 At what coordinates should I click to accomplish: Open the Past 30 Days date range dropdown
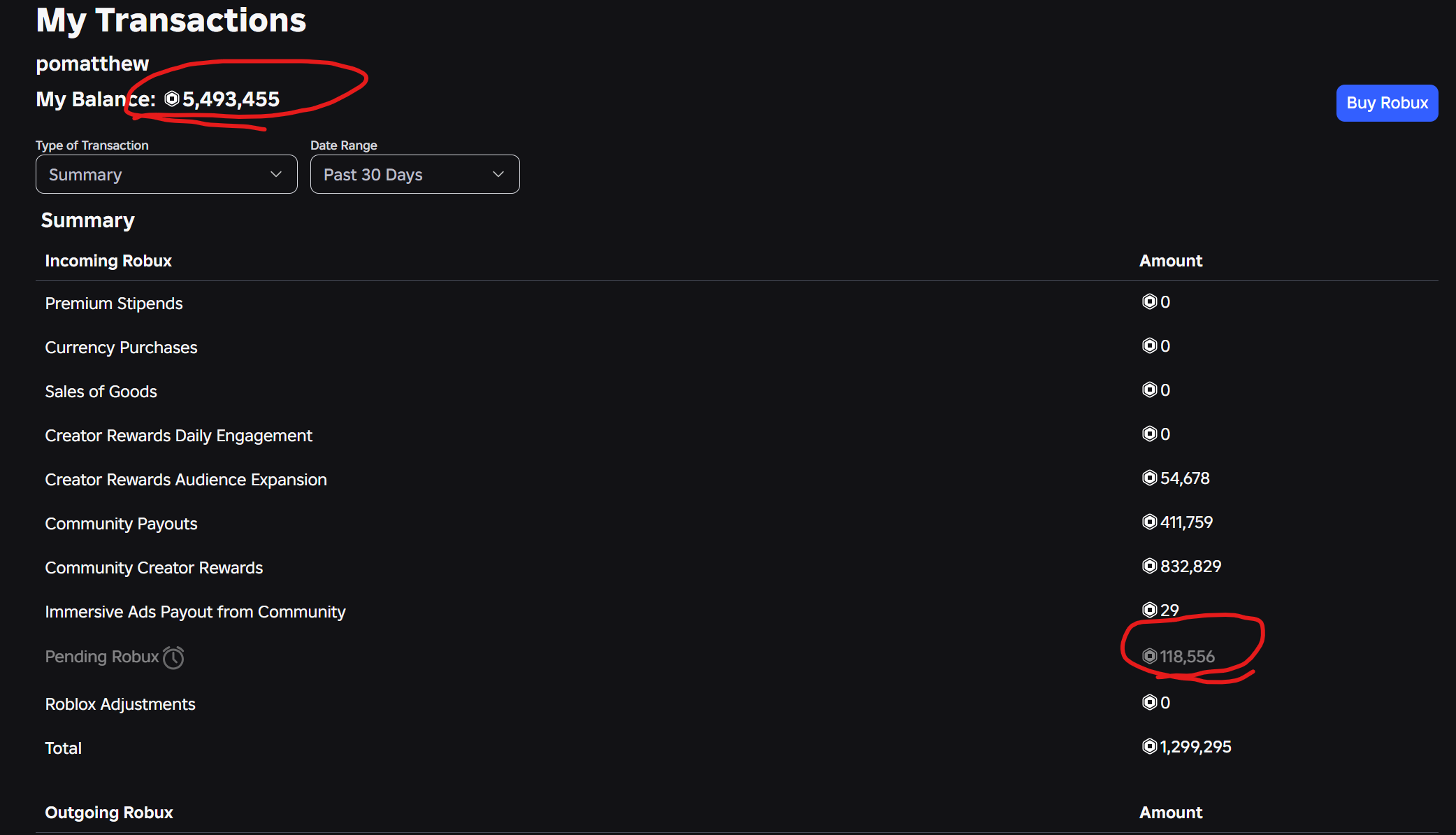coord(415,174)
